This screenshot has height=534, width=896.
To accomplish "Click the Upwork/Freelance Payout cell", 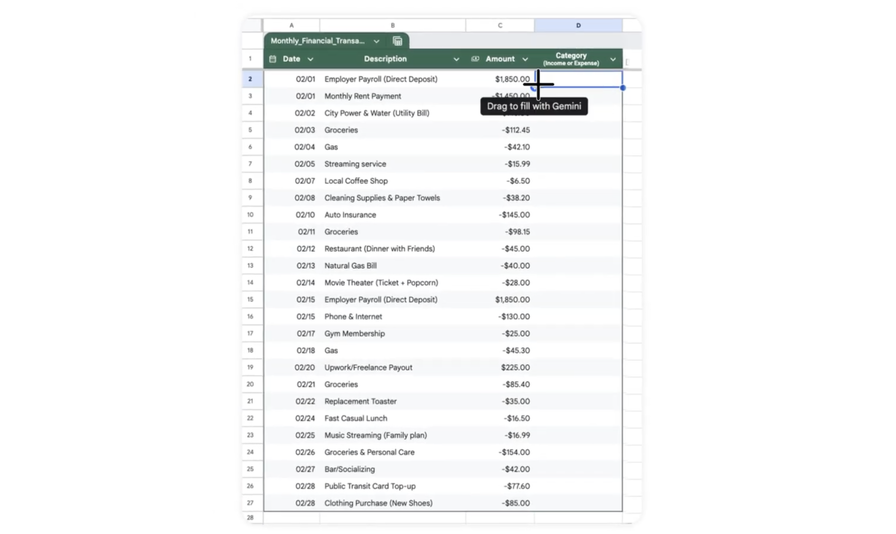I will [368, 367].
